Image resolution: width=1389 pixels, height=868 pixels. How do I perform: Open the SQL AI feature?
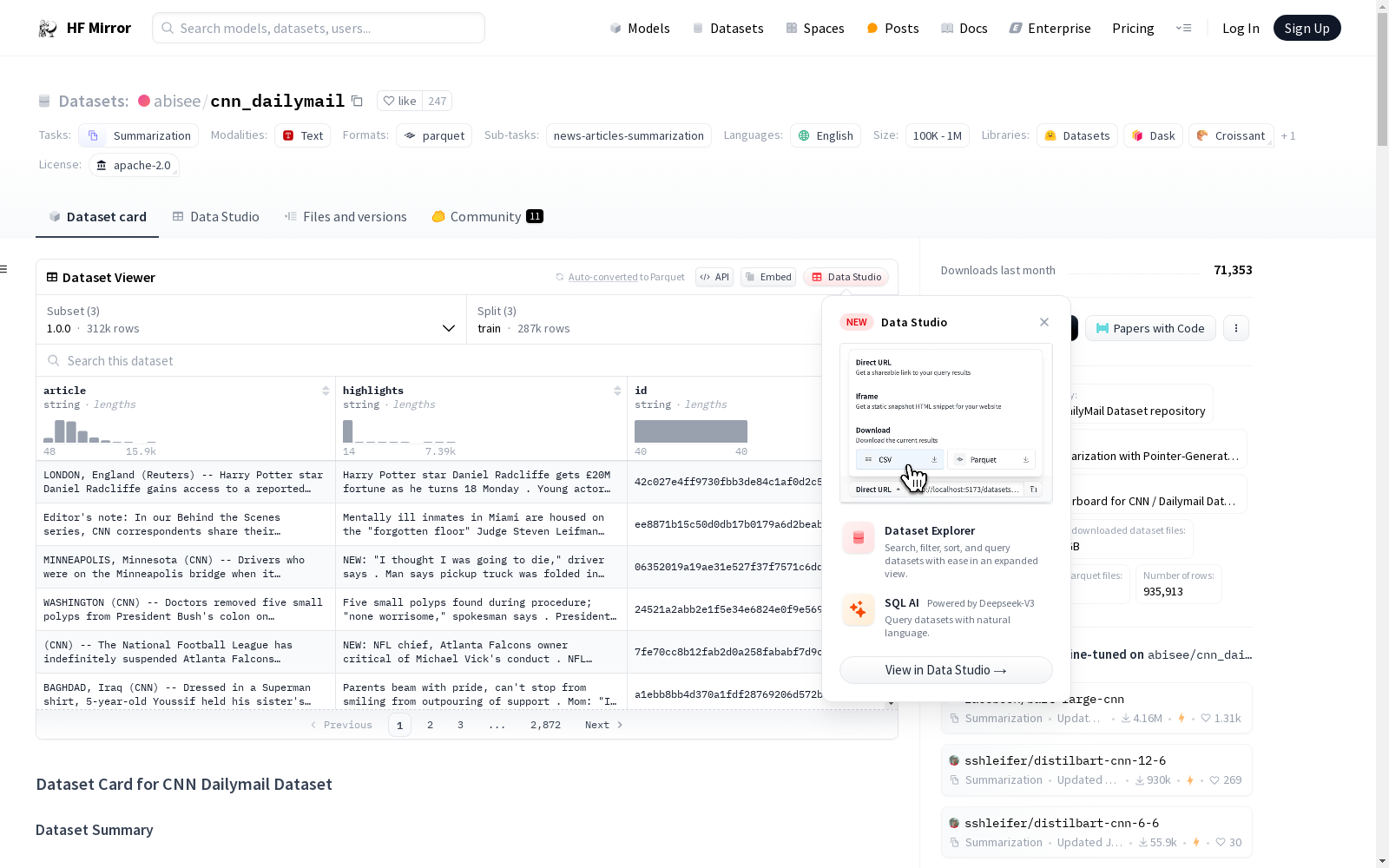coord(946,617)
